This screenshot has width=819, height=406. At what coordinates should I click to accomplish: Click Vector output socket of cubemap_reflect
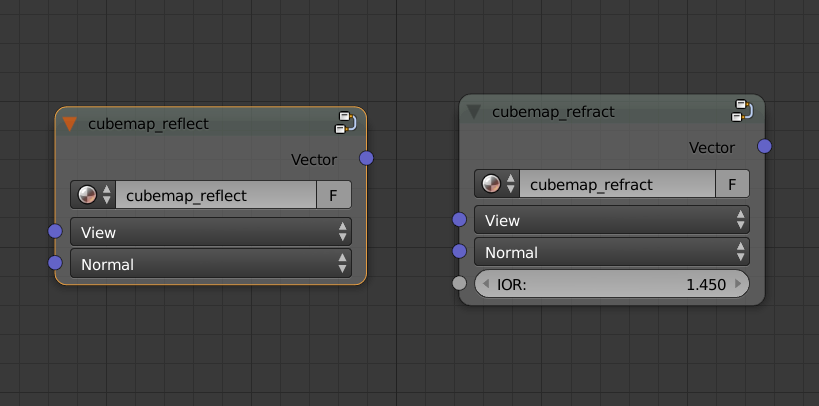366,158
